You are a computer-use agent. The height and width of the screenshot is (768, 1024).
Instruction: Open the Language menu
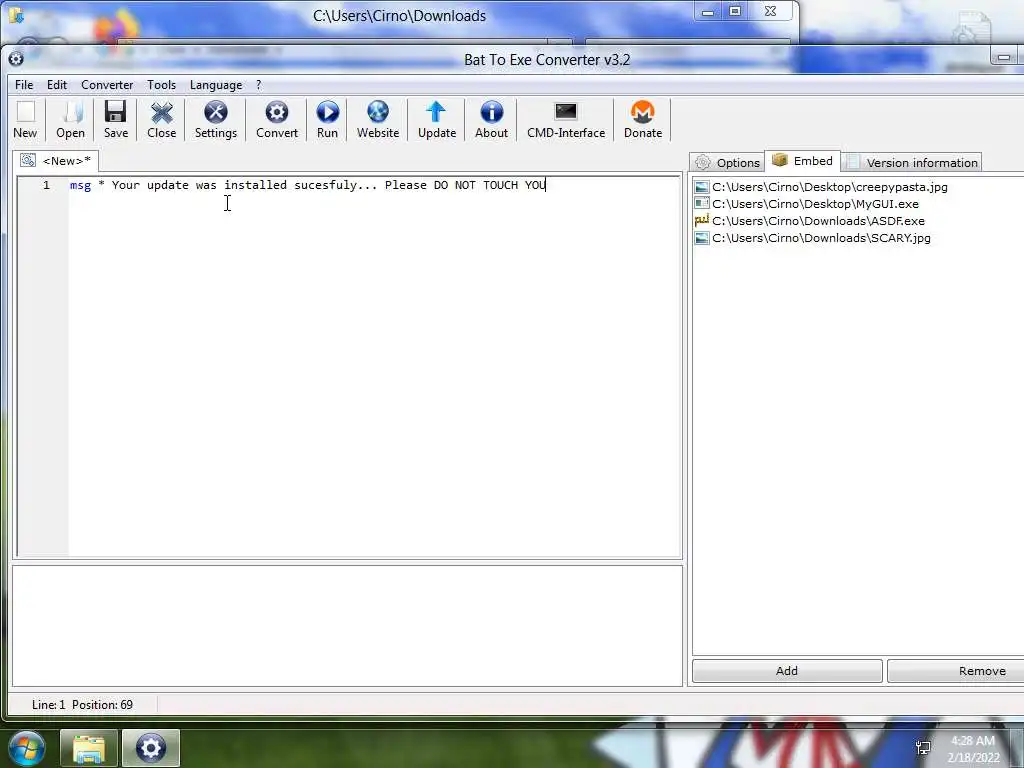[x=216, y=85]
